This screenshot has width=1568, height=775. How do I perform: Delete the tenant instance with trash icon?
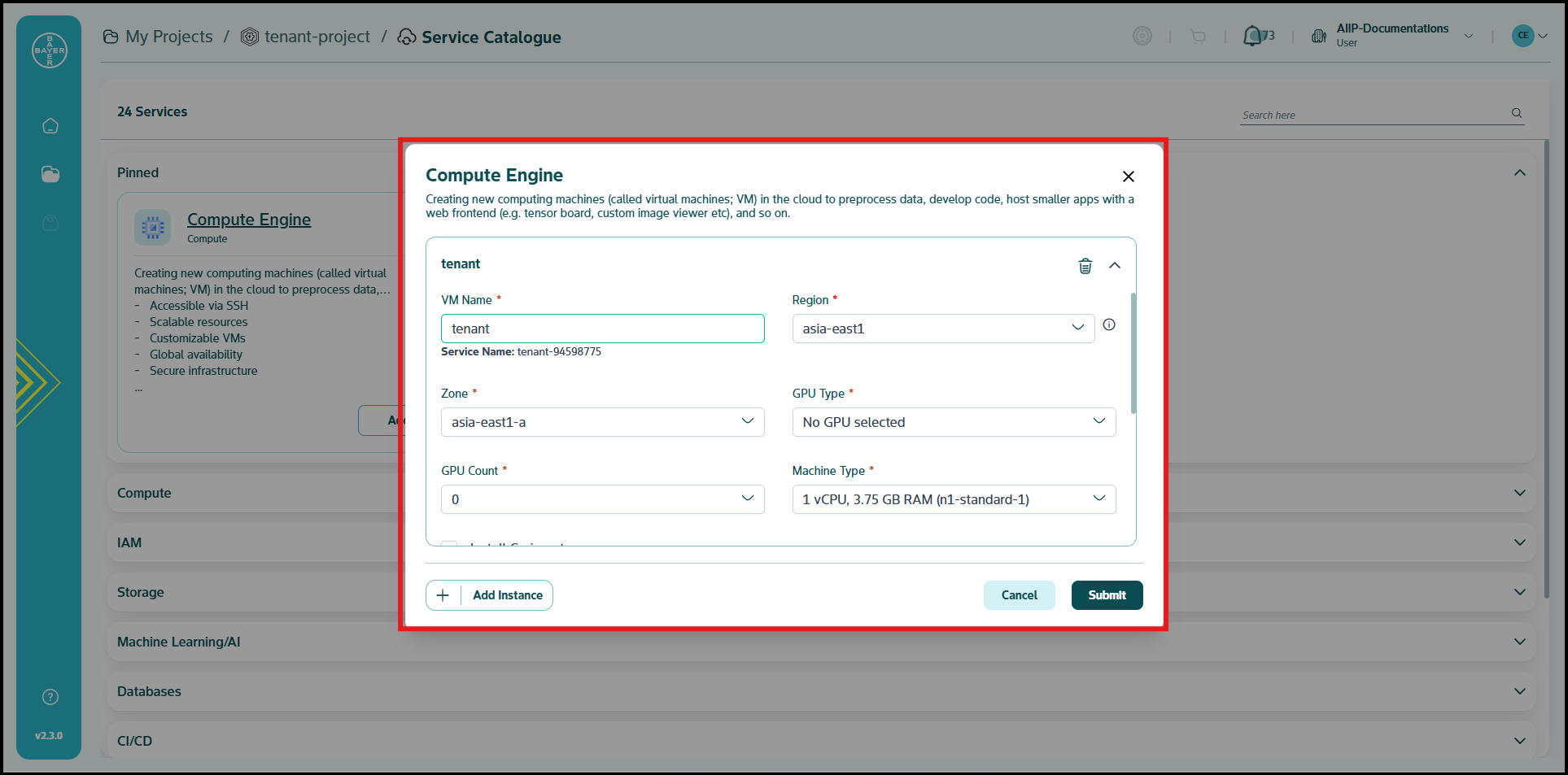click(x=1085, y=266)
